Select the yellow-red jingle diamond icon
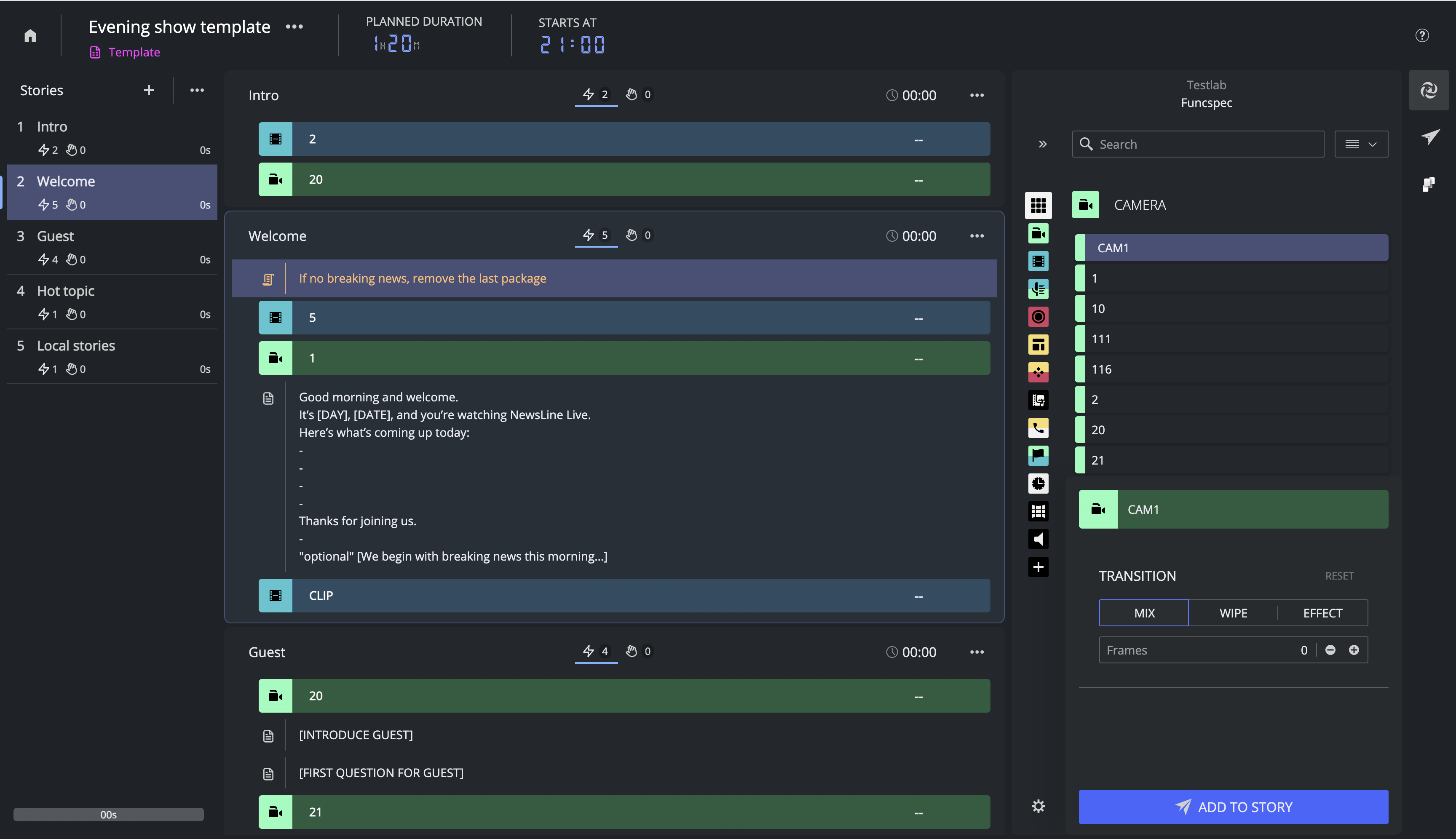 tap(1038, 372)
